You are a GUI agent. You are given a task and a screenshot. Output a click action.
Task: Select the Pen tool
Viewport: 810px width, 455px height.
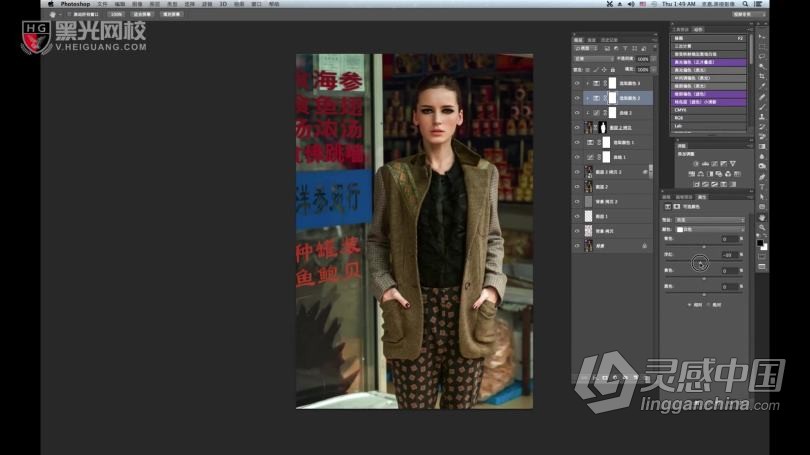(762, 177)
